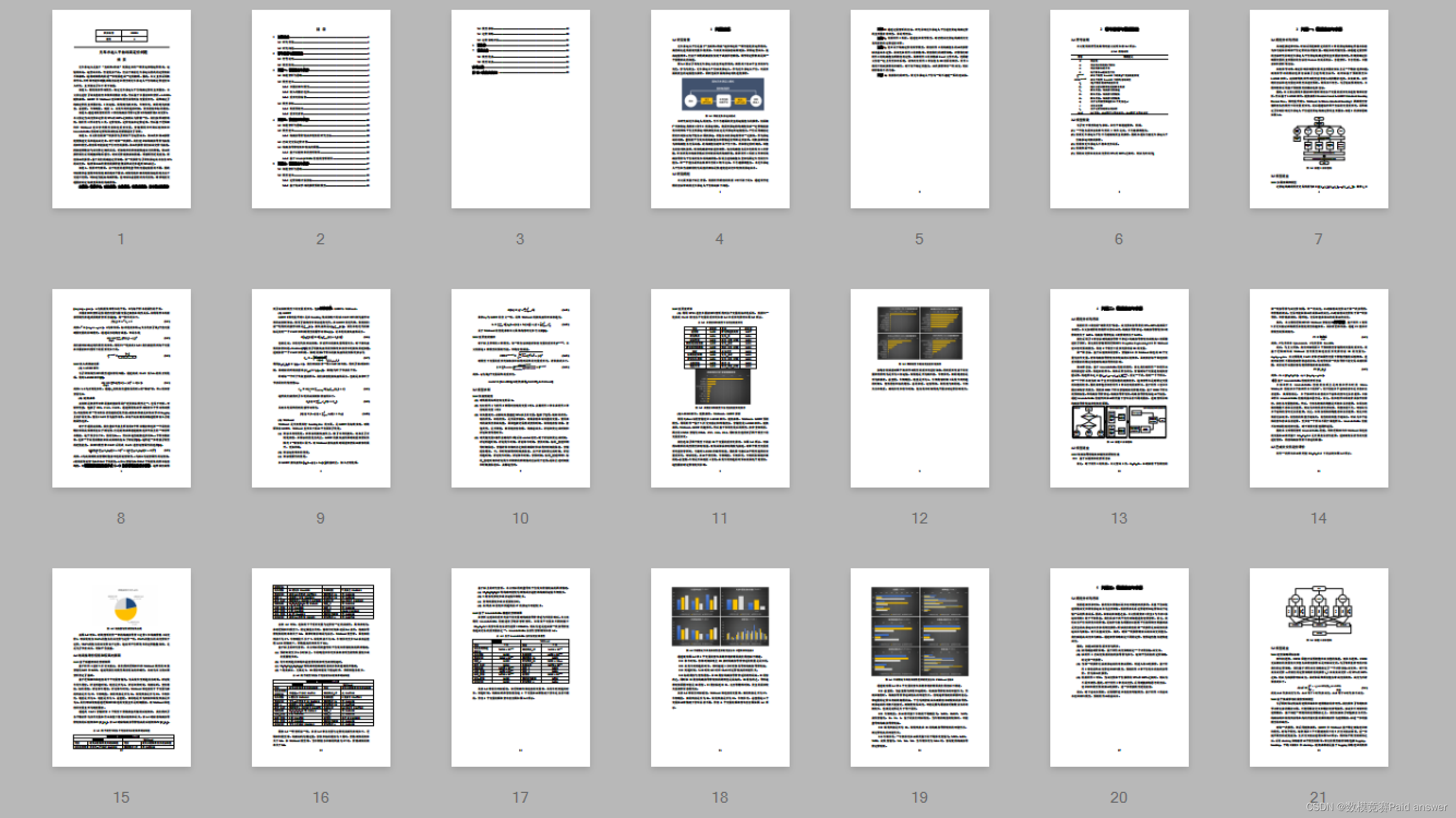The width and height of the screenshot is (1456, 818).
Task: Click page 8 thumbnail with formulas
Action: [x=122, y=388]
